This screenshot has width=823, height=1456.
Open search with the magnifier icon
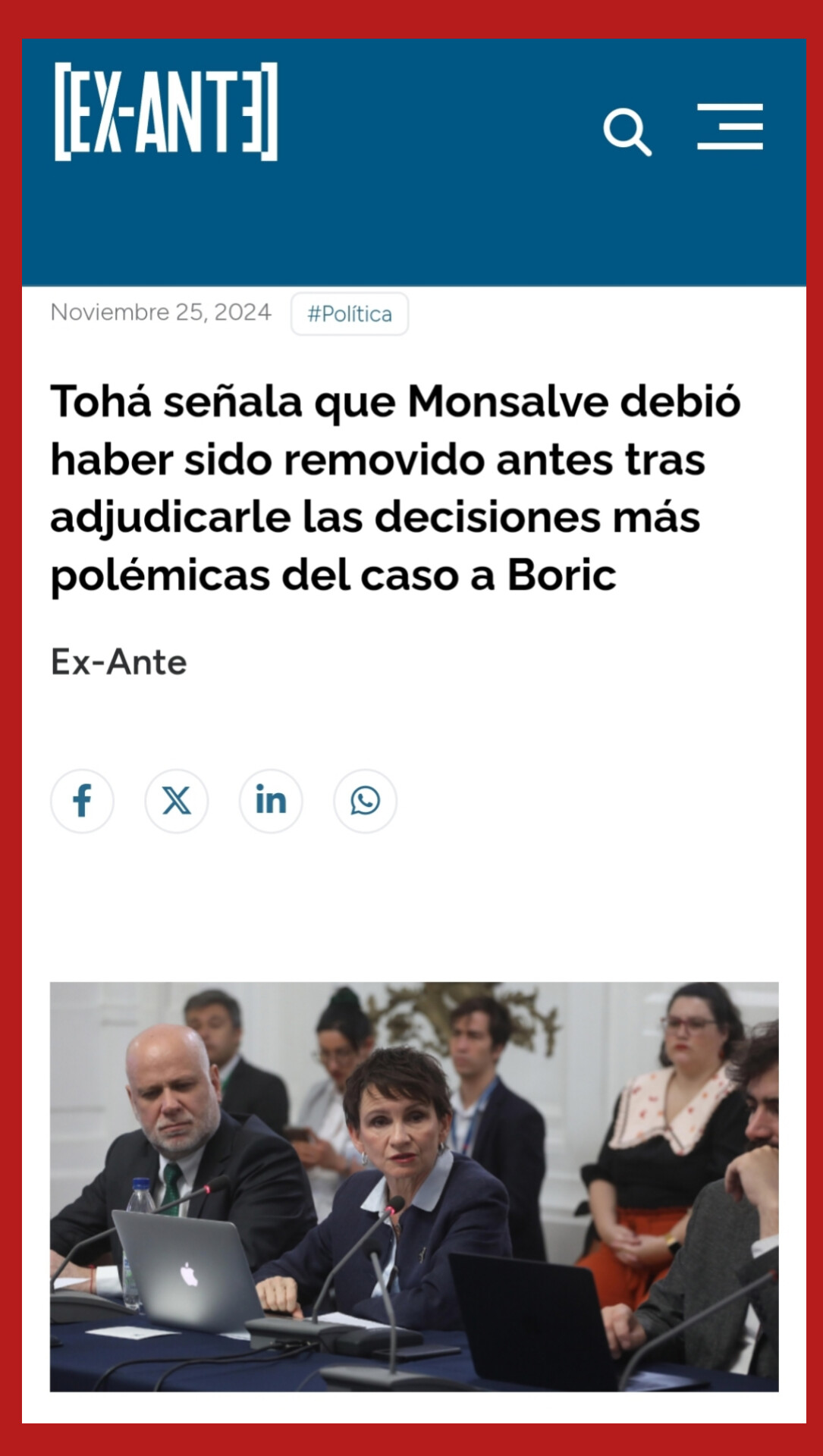627,132
